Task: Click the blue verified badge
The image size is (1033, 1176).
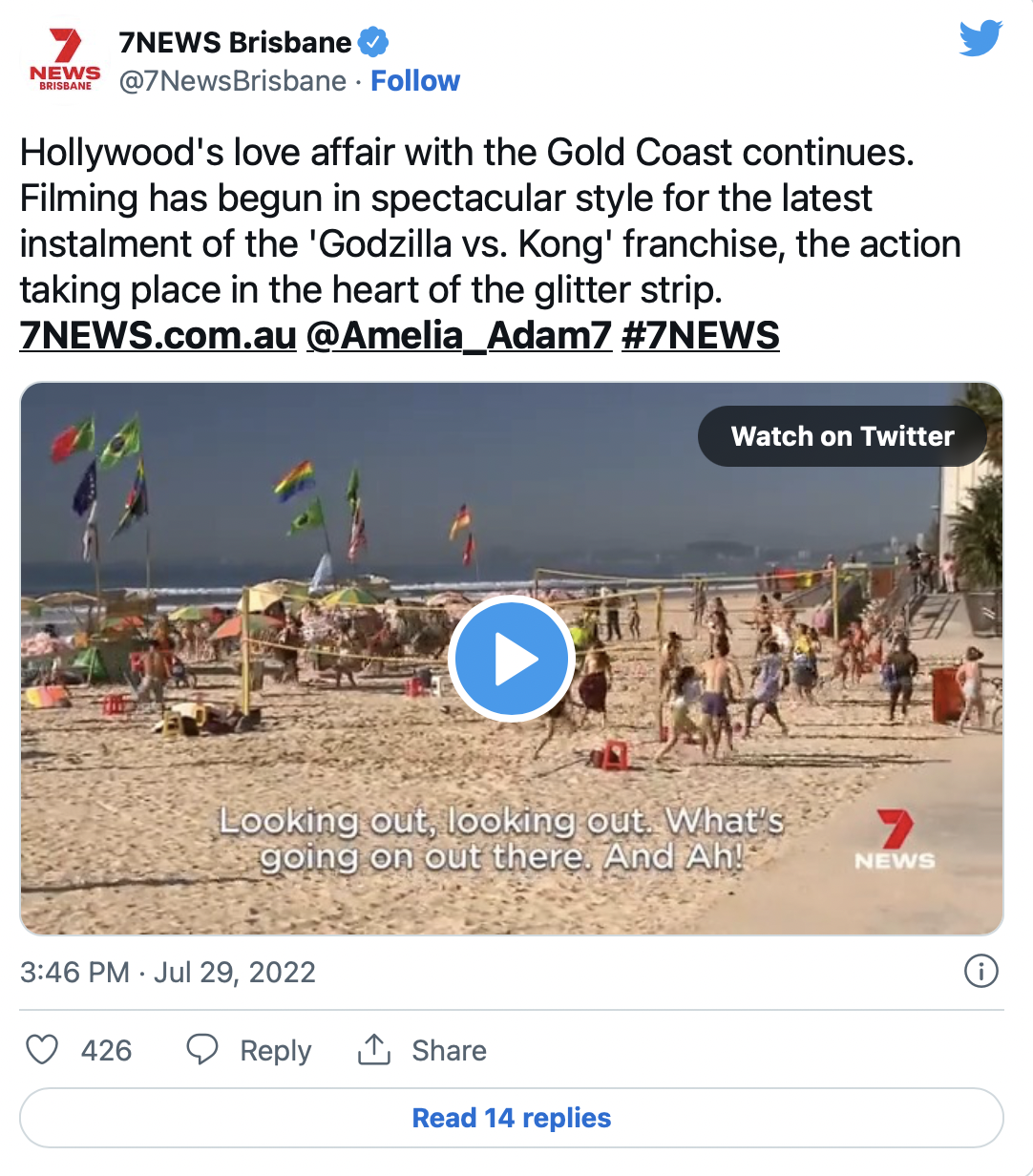Action: click(373, 43)
